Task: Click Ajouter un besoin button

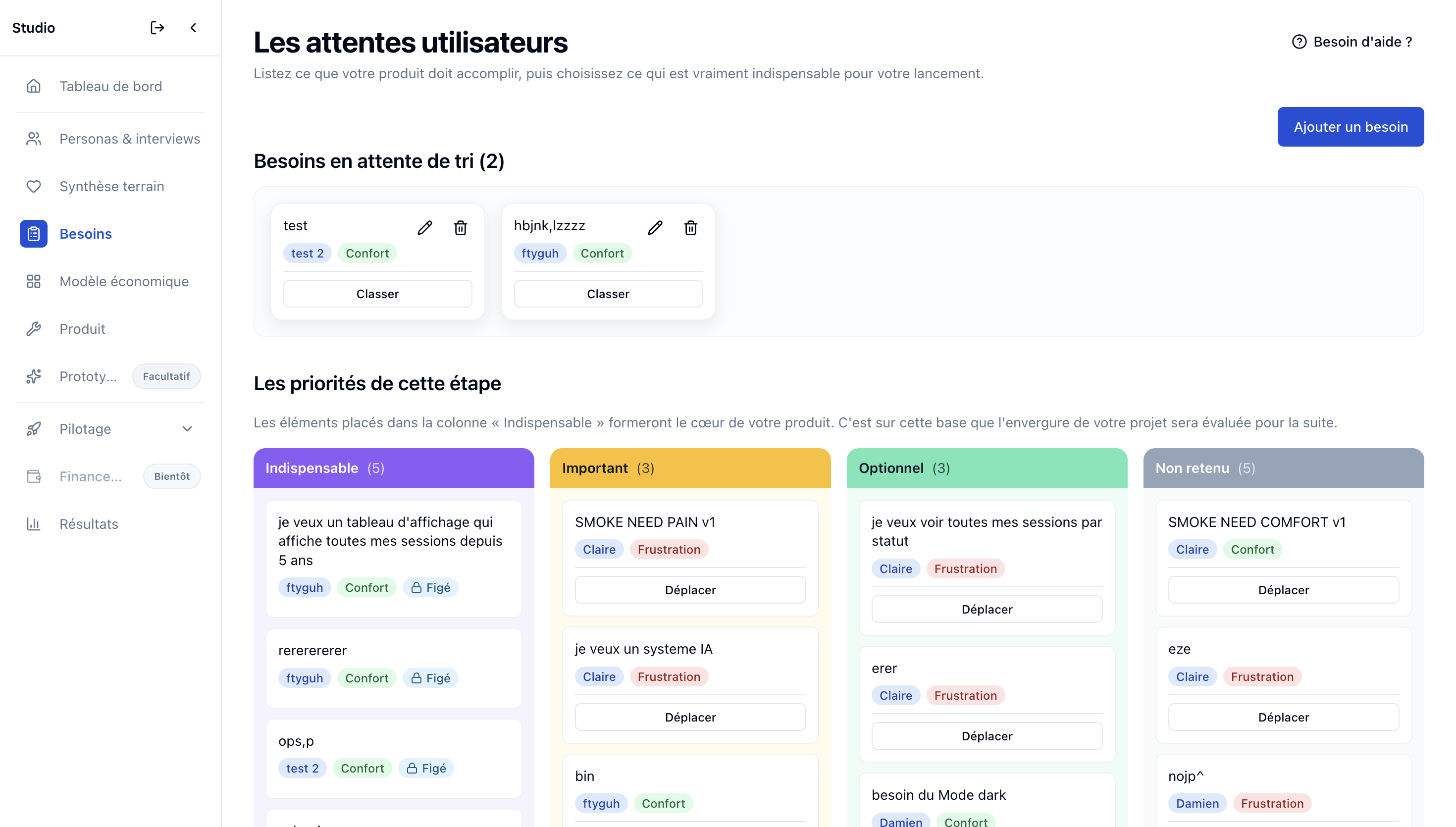Action: pyautogui.click(x=1351, y=127)
